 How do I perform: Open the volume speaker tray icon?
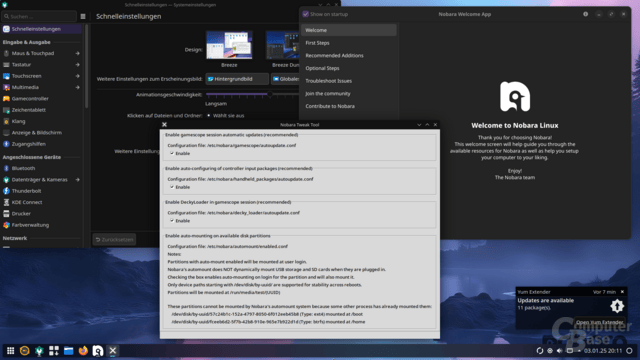coord(560,351)
